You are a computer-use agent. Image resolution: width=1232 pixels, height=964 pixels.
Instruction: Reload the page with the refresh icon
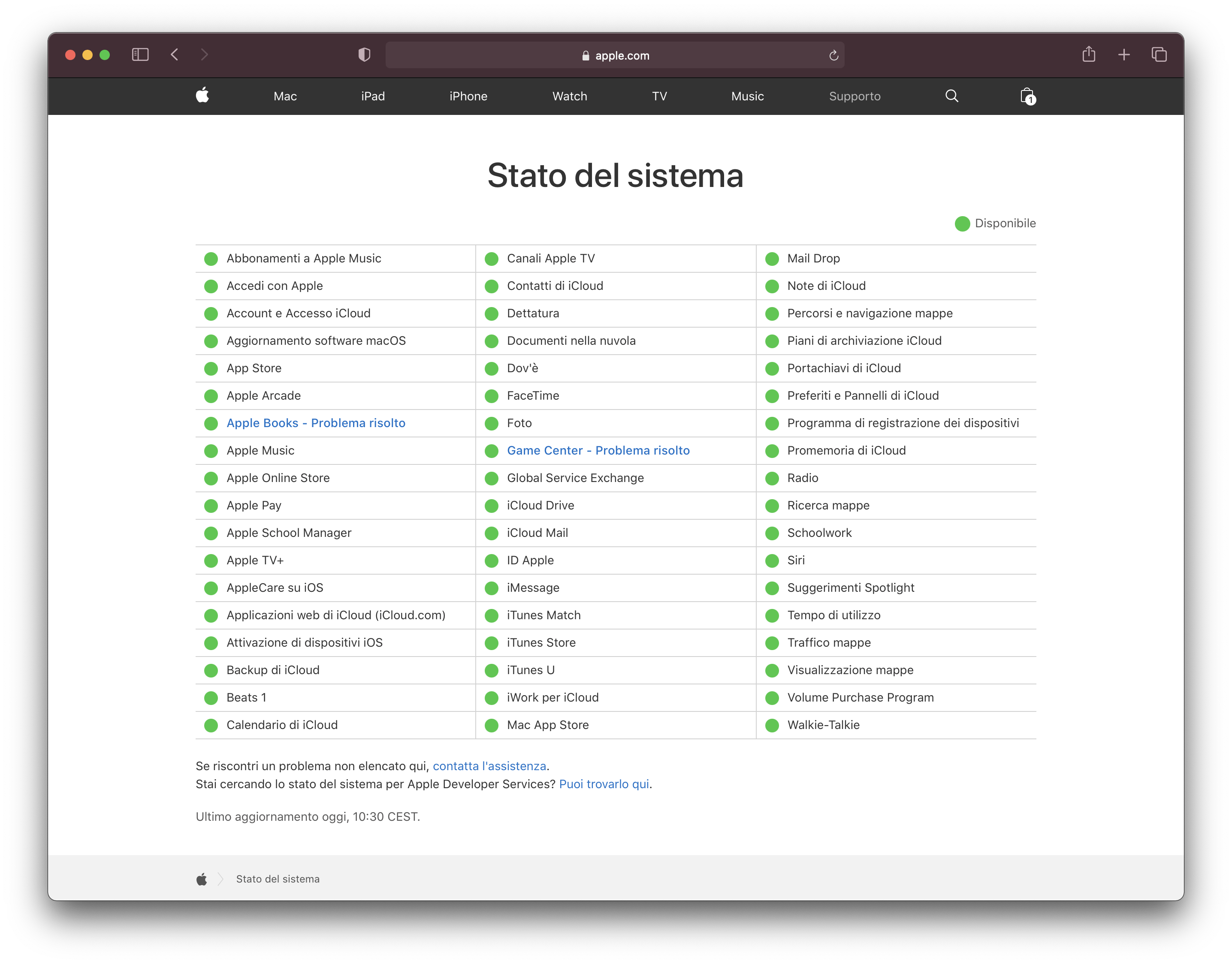click(833, 55)
